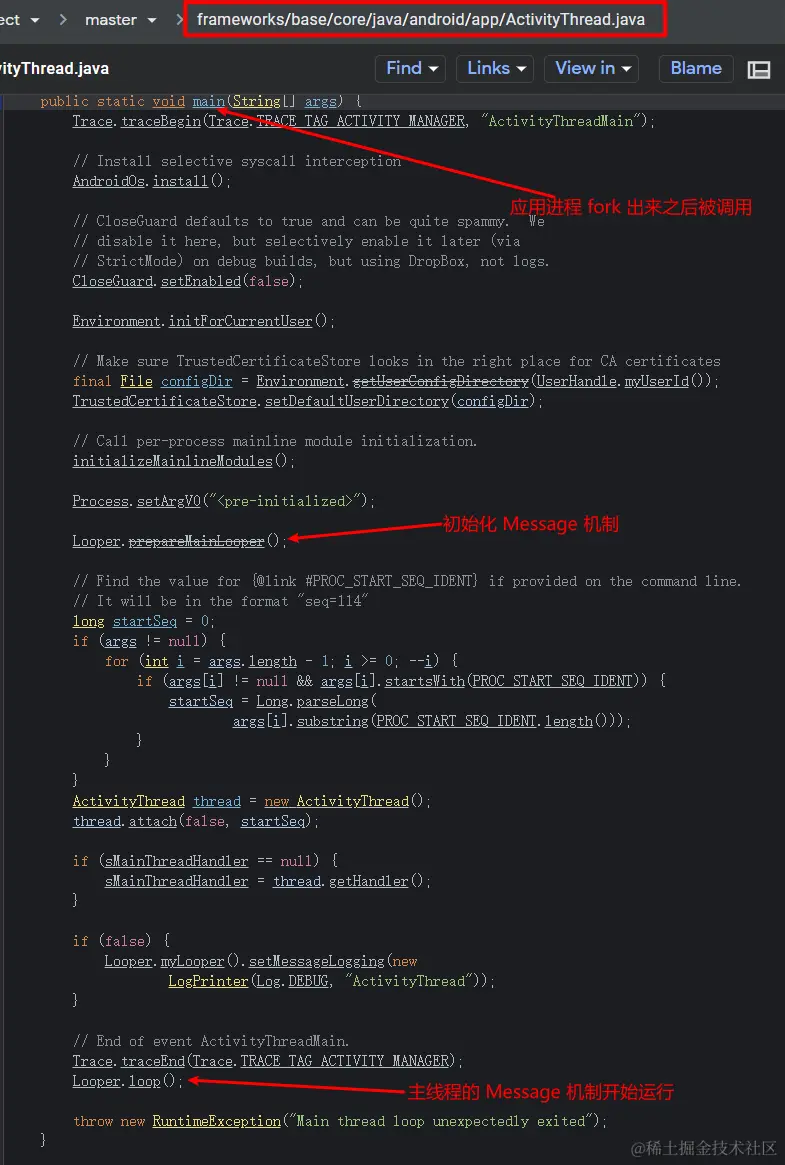The height and width of the screenshot is (1165, 785).
Task: Expand the Links dropdown menu
Action: [495, 68]
